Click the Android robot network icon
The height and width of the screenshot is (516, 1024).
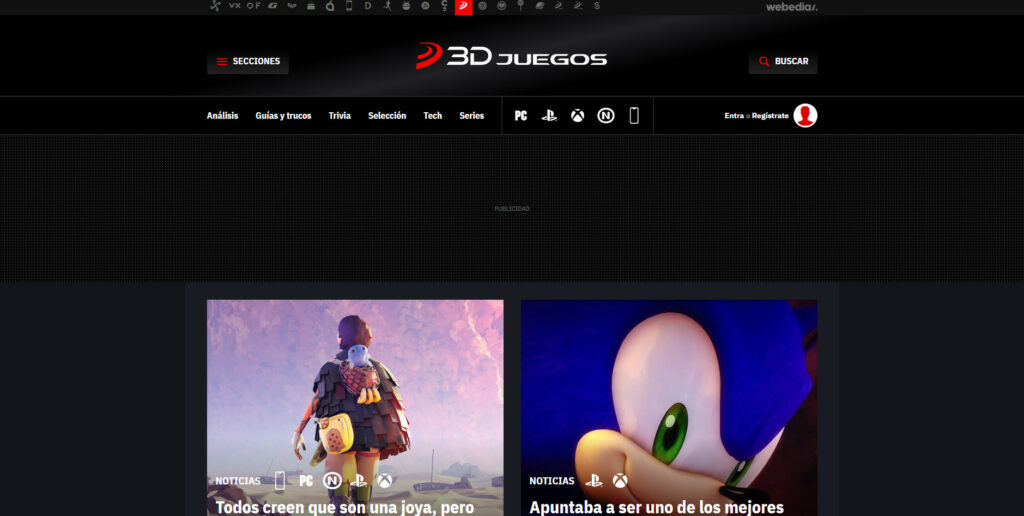[x=406, y=6]
